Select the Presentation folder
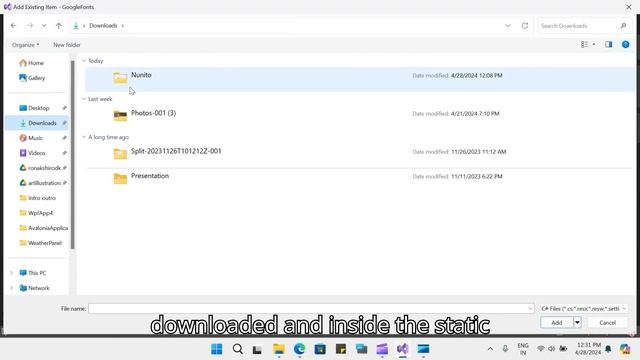 pos(359,179)
